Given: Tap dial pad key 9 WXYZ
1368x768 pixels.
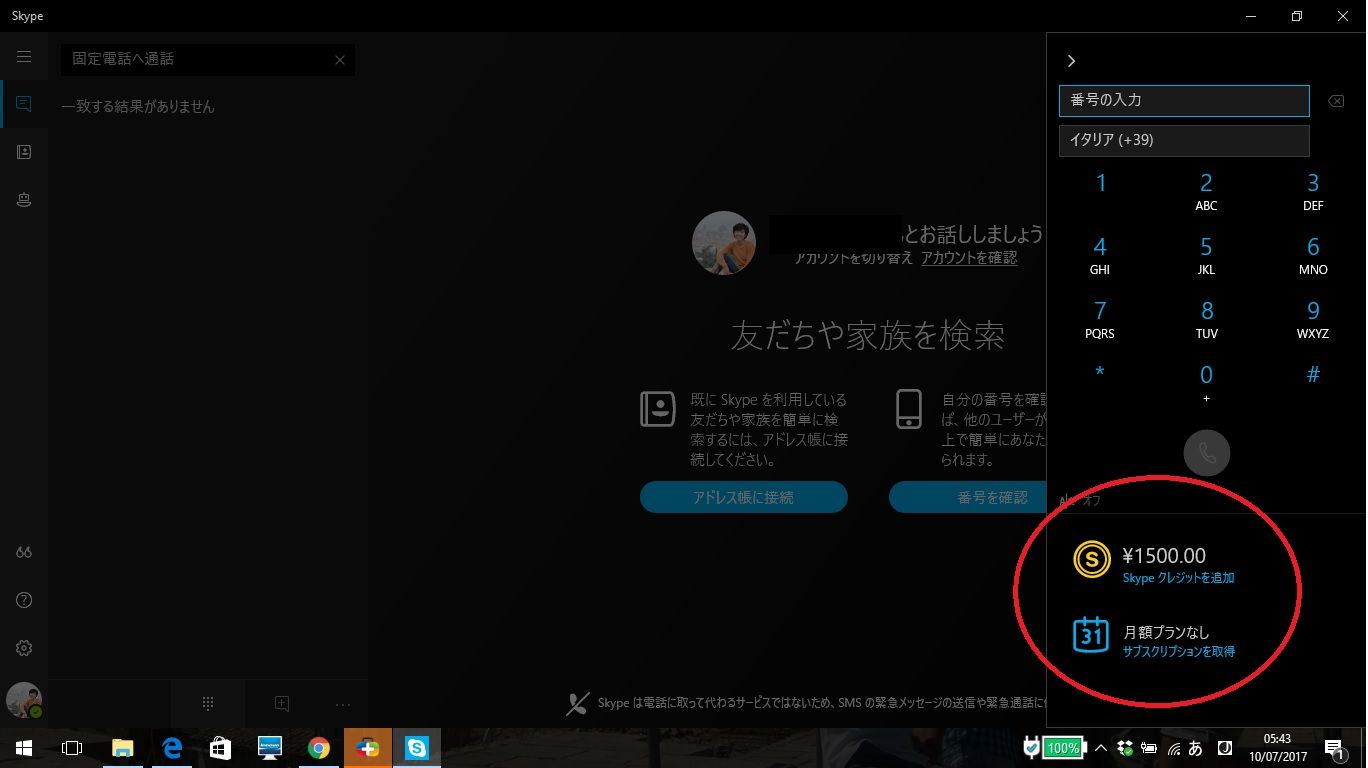Looking at the screenshot, I should (x=1313, y=320).
